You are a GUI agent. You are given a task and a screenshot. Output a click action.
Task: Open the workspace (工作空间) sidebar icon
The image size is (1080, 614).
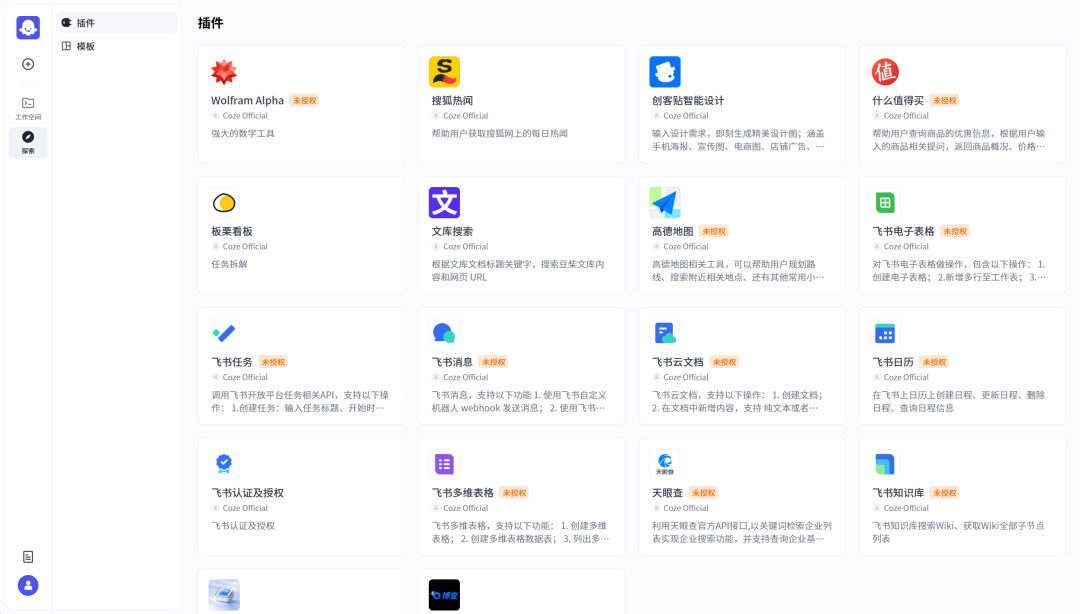click(28, 109)
